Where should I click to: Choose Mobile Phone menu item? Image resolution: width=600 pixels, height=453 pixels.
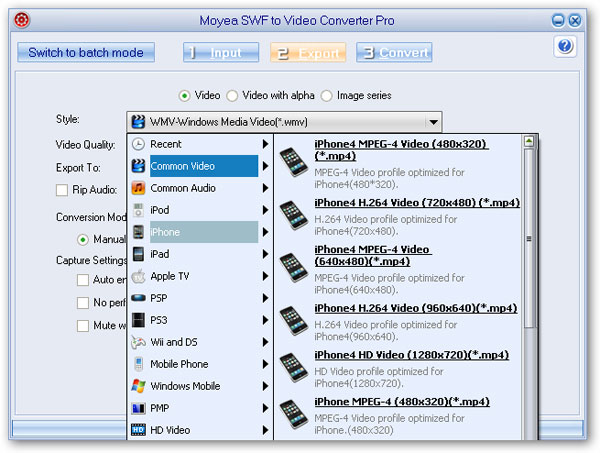200,364
